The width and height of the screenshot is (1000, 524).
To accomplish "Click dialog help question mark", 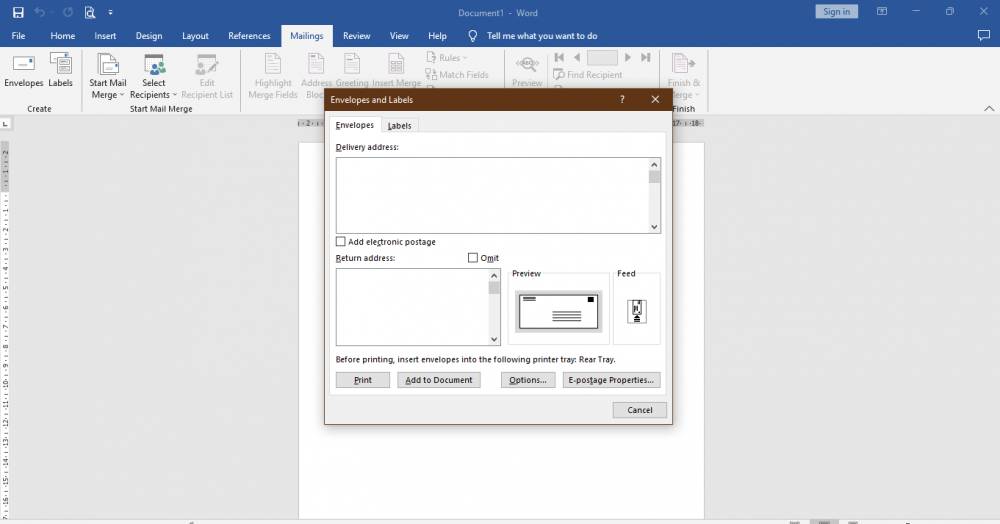I will pos(622,99).
